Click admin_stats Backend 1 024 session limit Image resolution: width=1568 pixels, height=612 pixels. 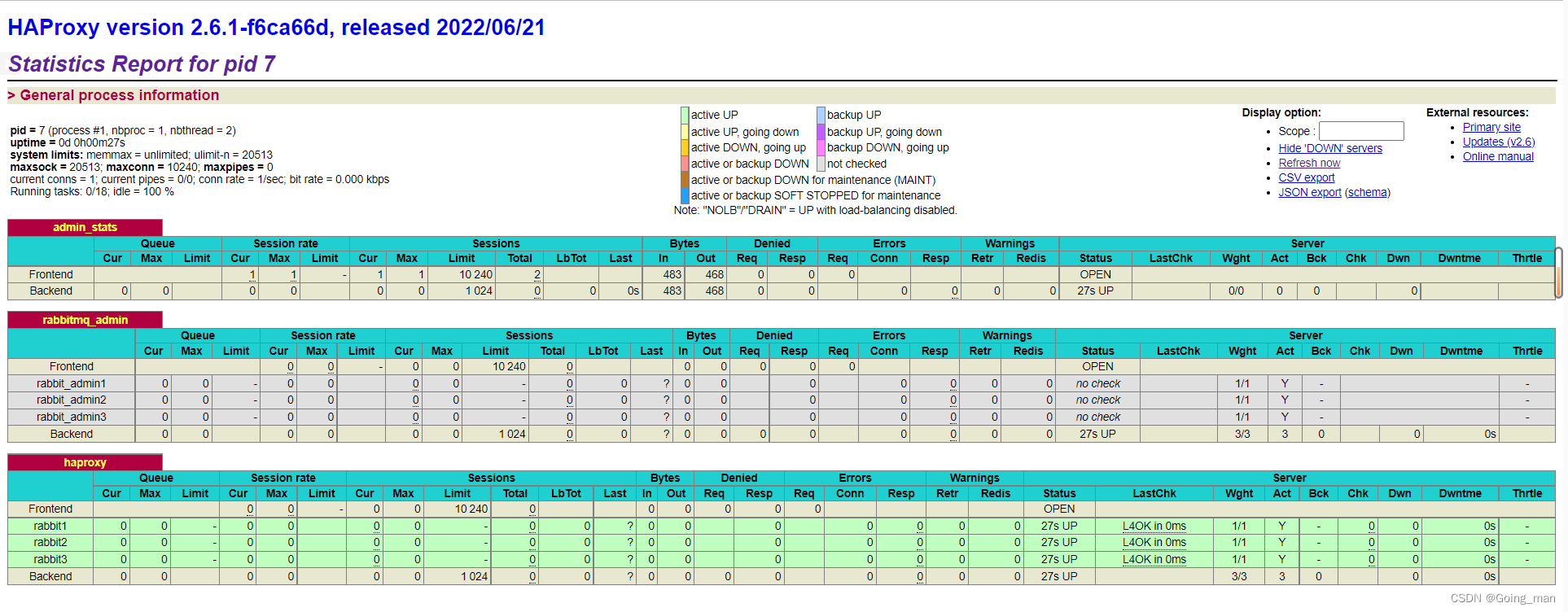(479, 291)
